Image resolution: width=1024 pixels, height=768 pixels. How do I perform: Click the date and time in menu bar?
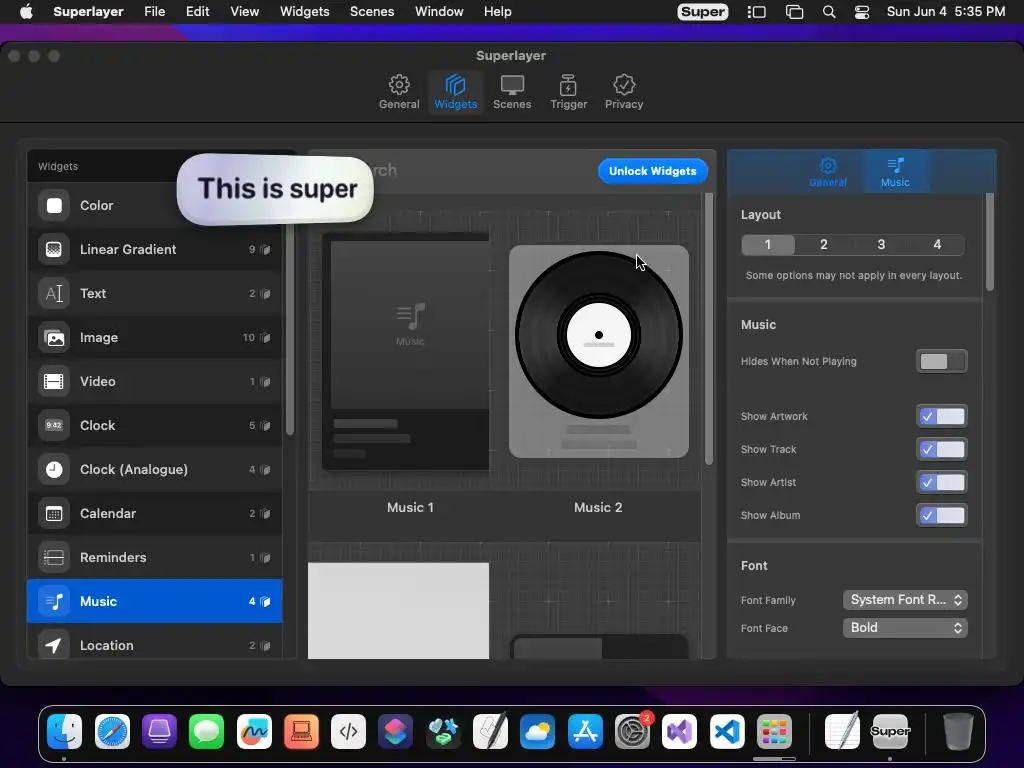pos(946,12)
